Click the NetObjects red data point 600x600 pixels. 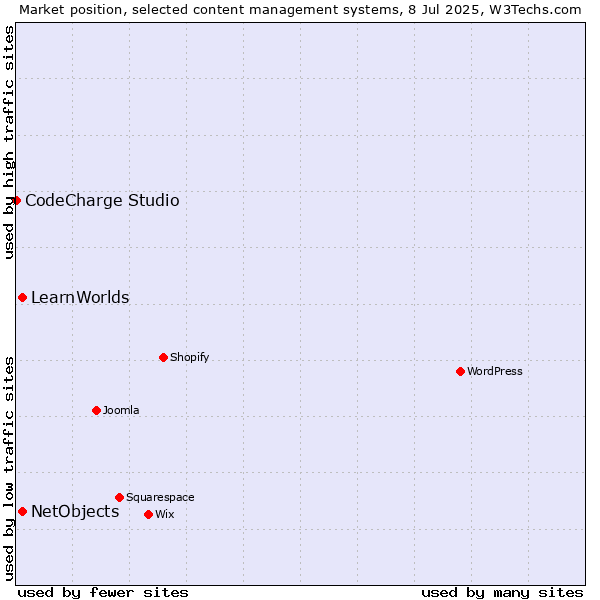pyautogui.click(x=23, y=512)
